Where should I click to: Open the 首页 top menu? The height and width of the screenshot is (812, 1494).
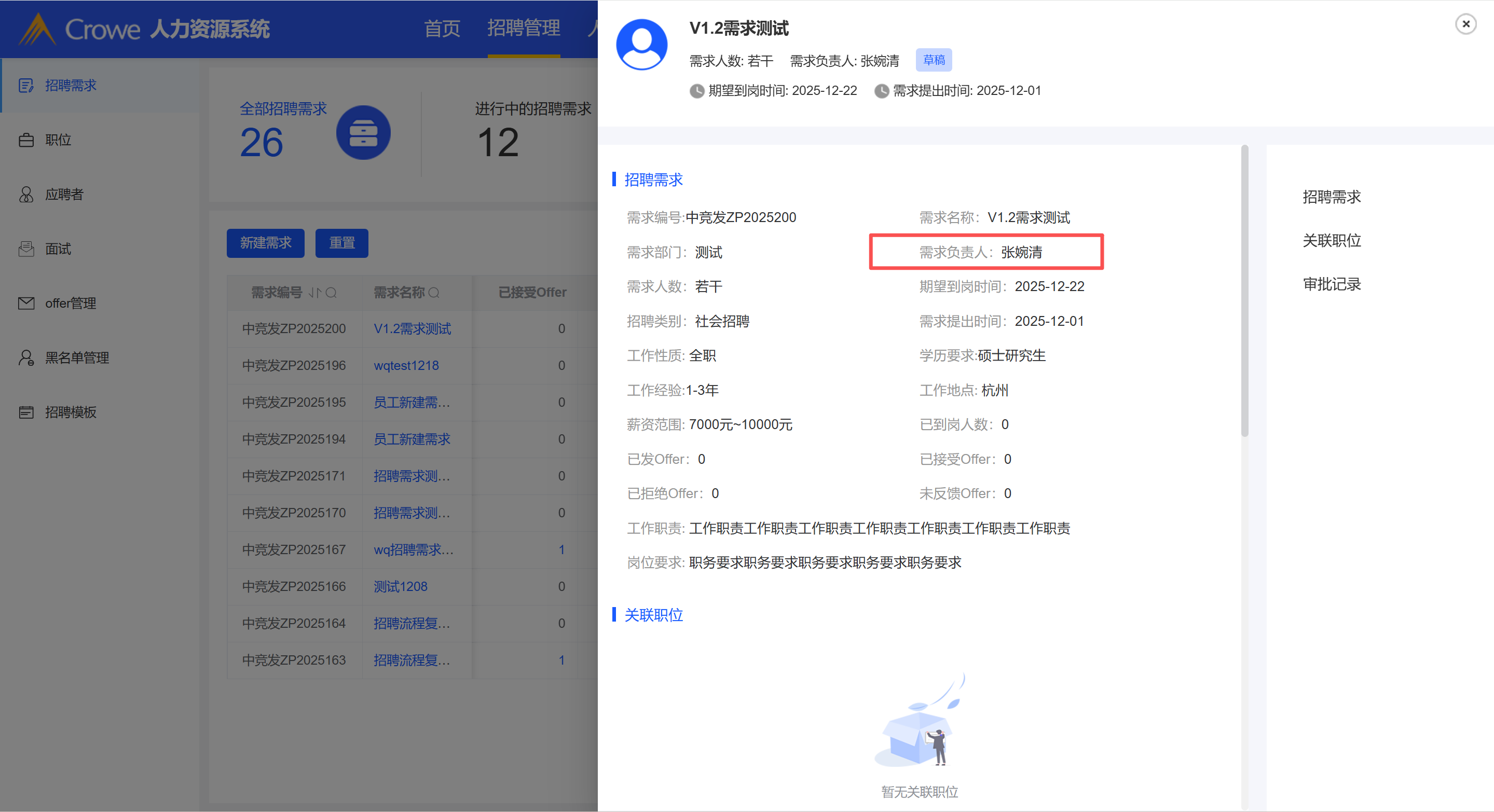(x=442, y=29)
